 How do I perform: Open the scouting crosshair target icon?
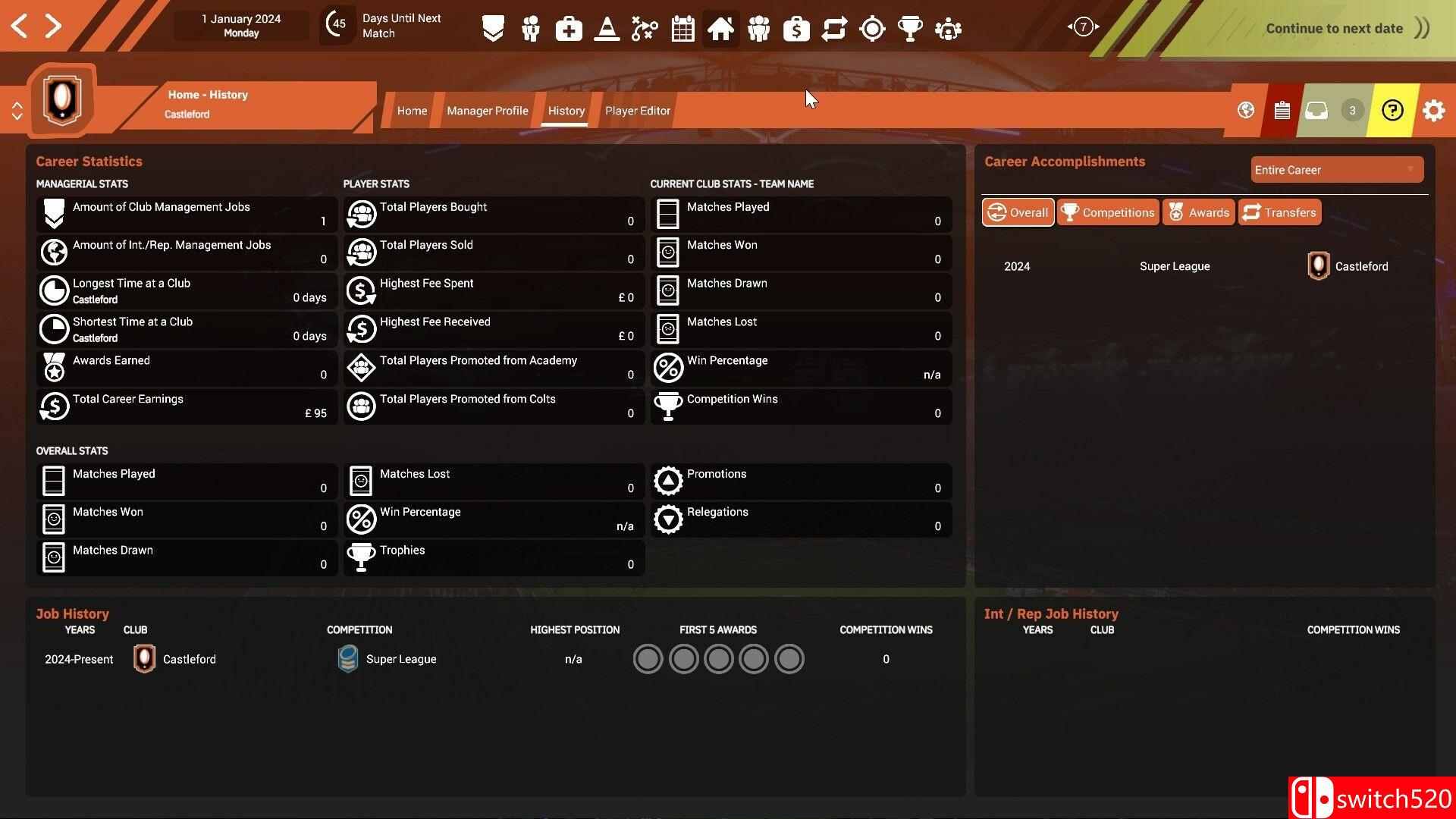(x=872, y=29)
